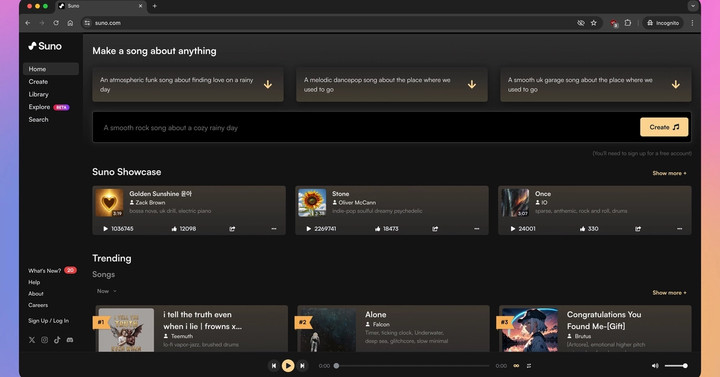Open the Sign Up / Log In link

[x=48, y=321]
